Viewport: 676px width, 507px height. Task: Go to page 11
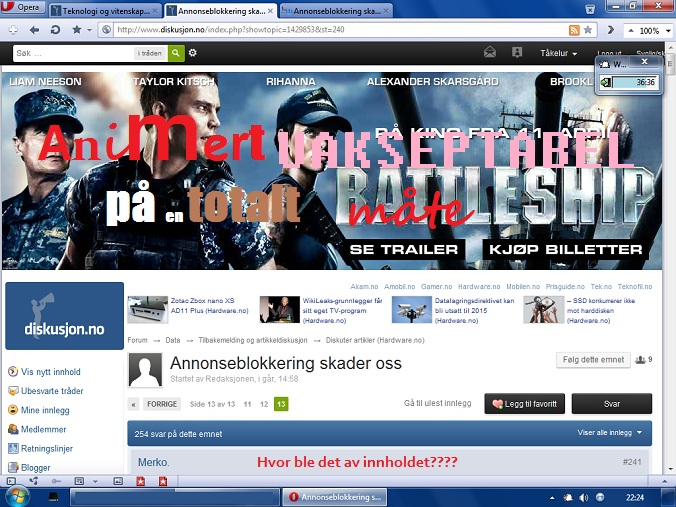pyautogui.click(x=247, y=404)
